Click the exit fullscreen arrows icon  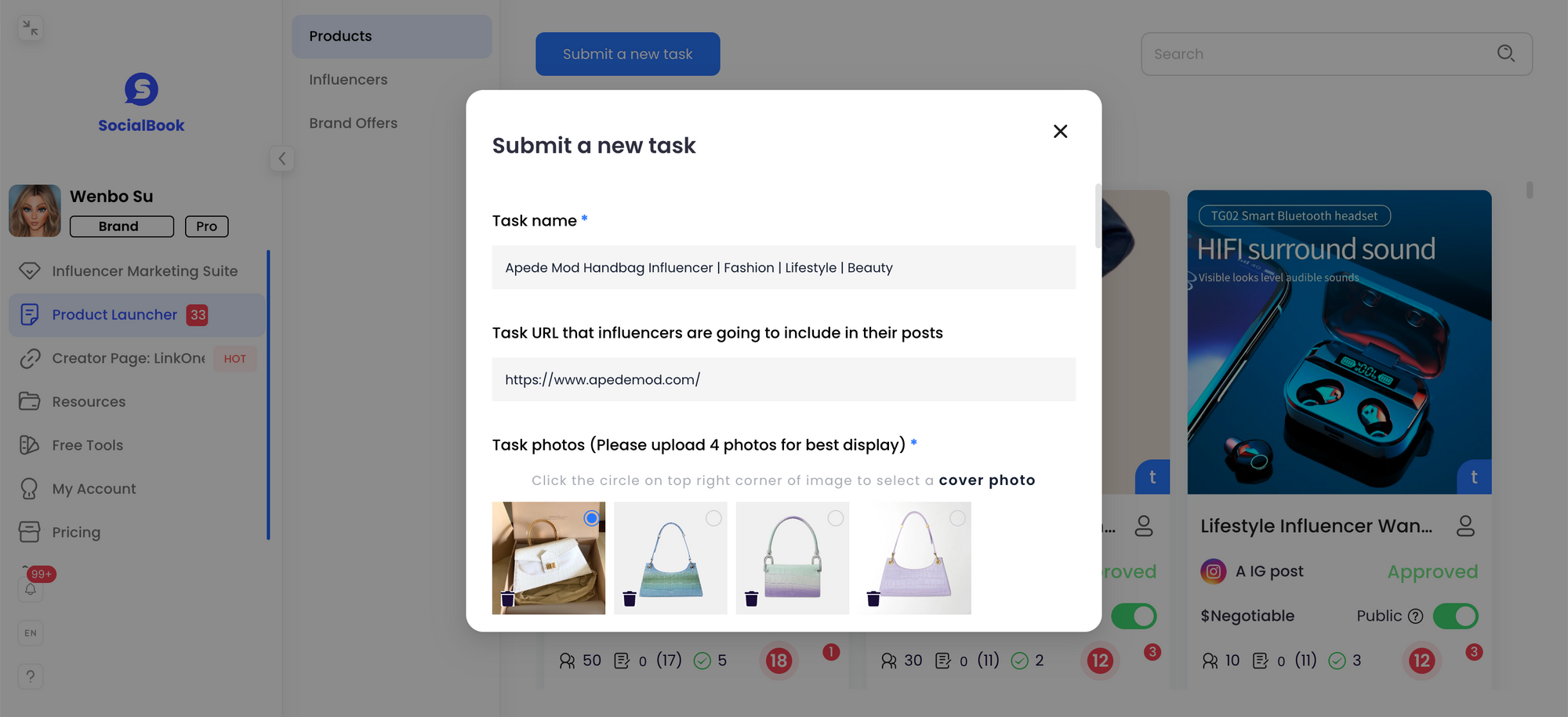click(x=30, y=28)
